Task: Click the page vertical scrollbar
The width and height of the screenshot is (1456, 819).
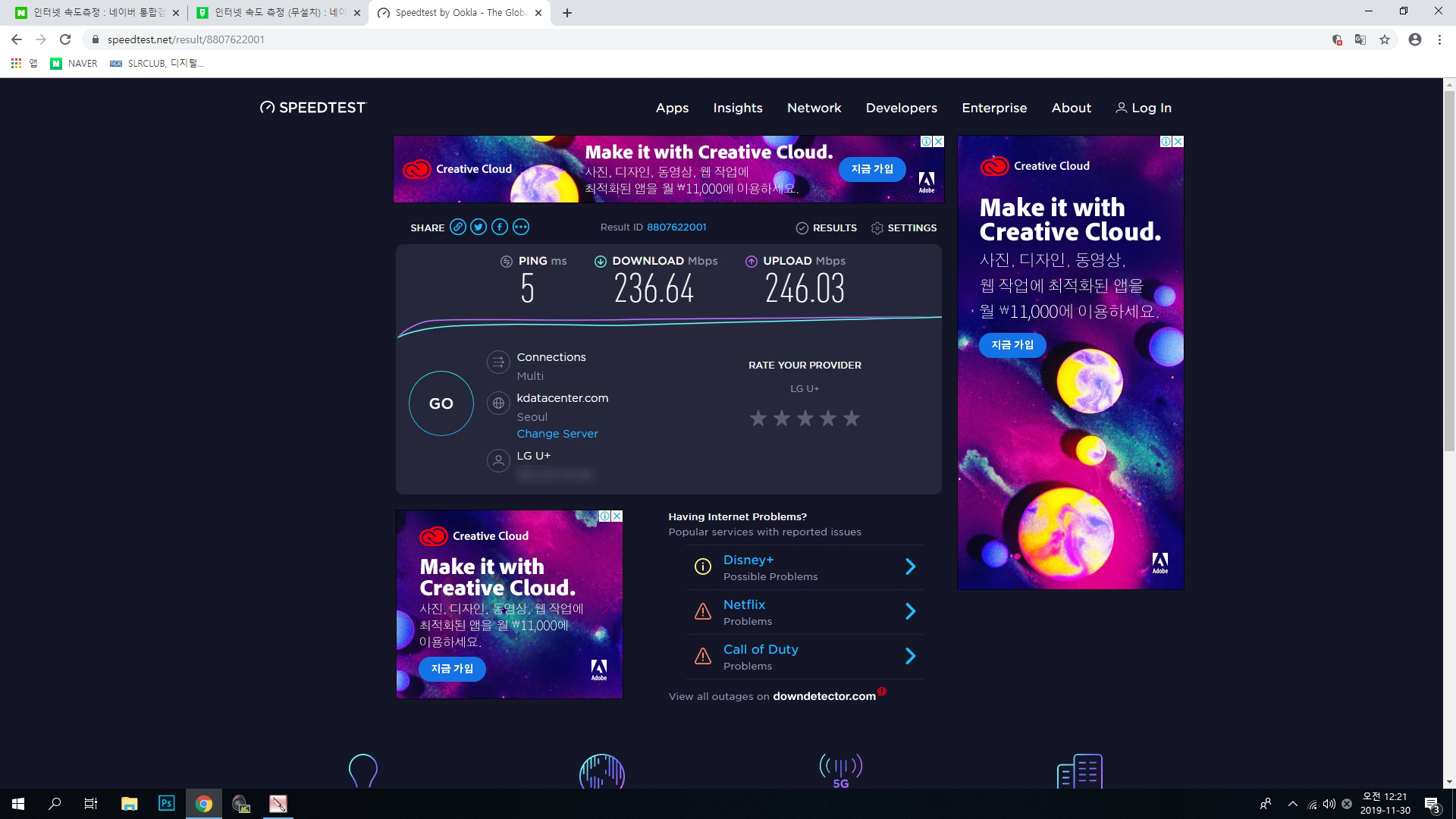Action: [x=1449, y=272]
